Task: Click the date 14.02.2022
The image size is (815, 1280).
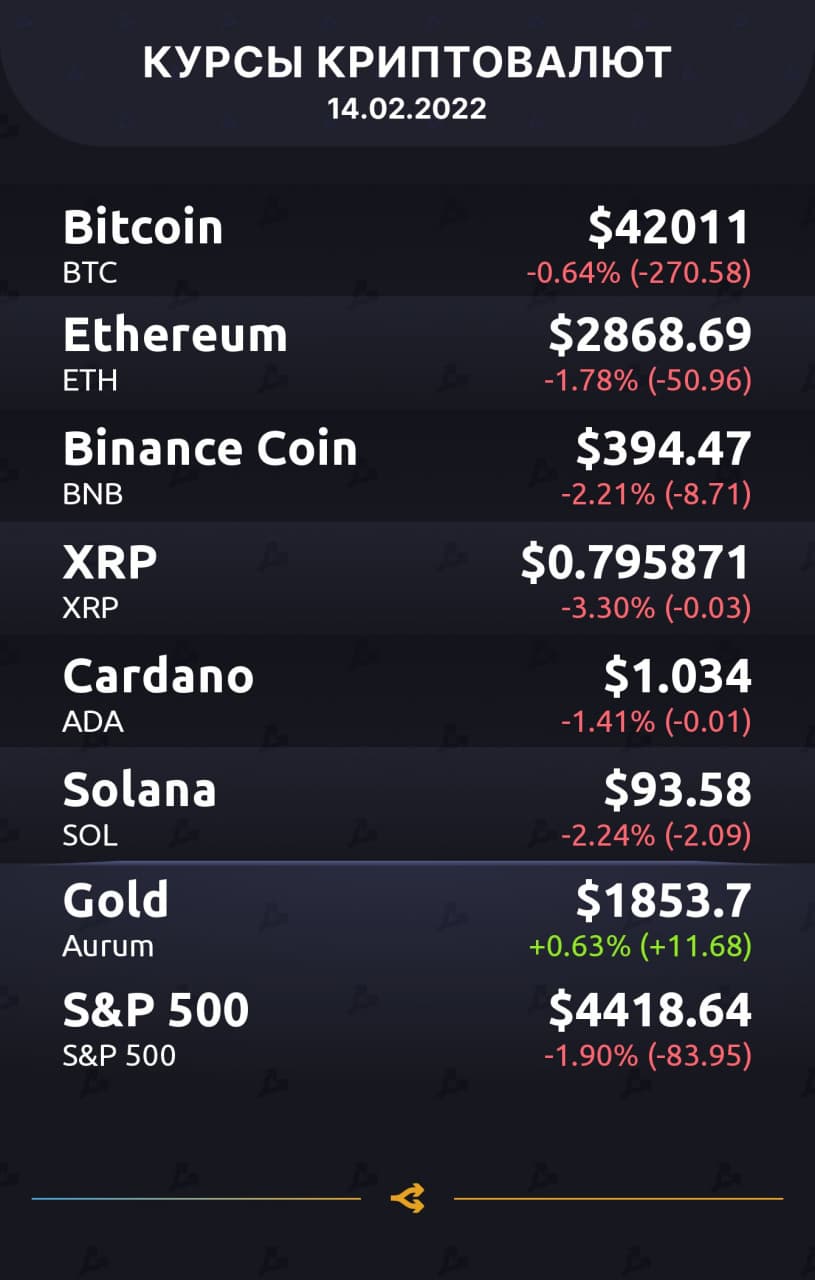Action: coord(407,108)
